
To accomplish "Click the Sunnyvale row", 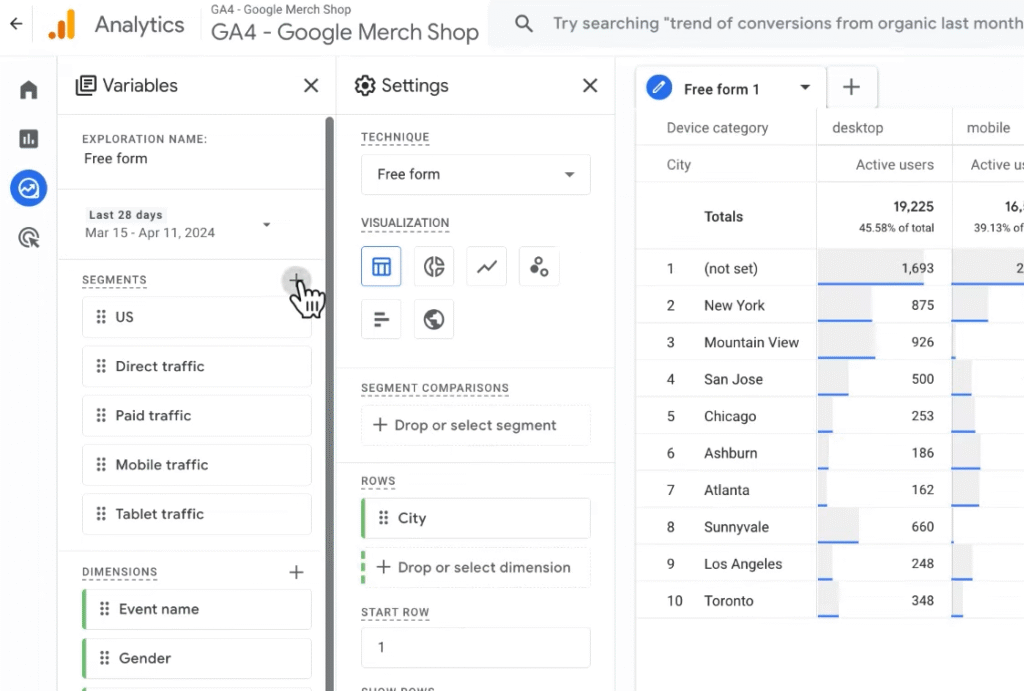I will tap(830, 527).
